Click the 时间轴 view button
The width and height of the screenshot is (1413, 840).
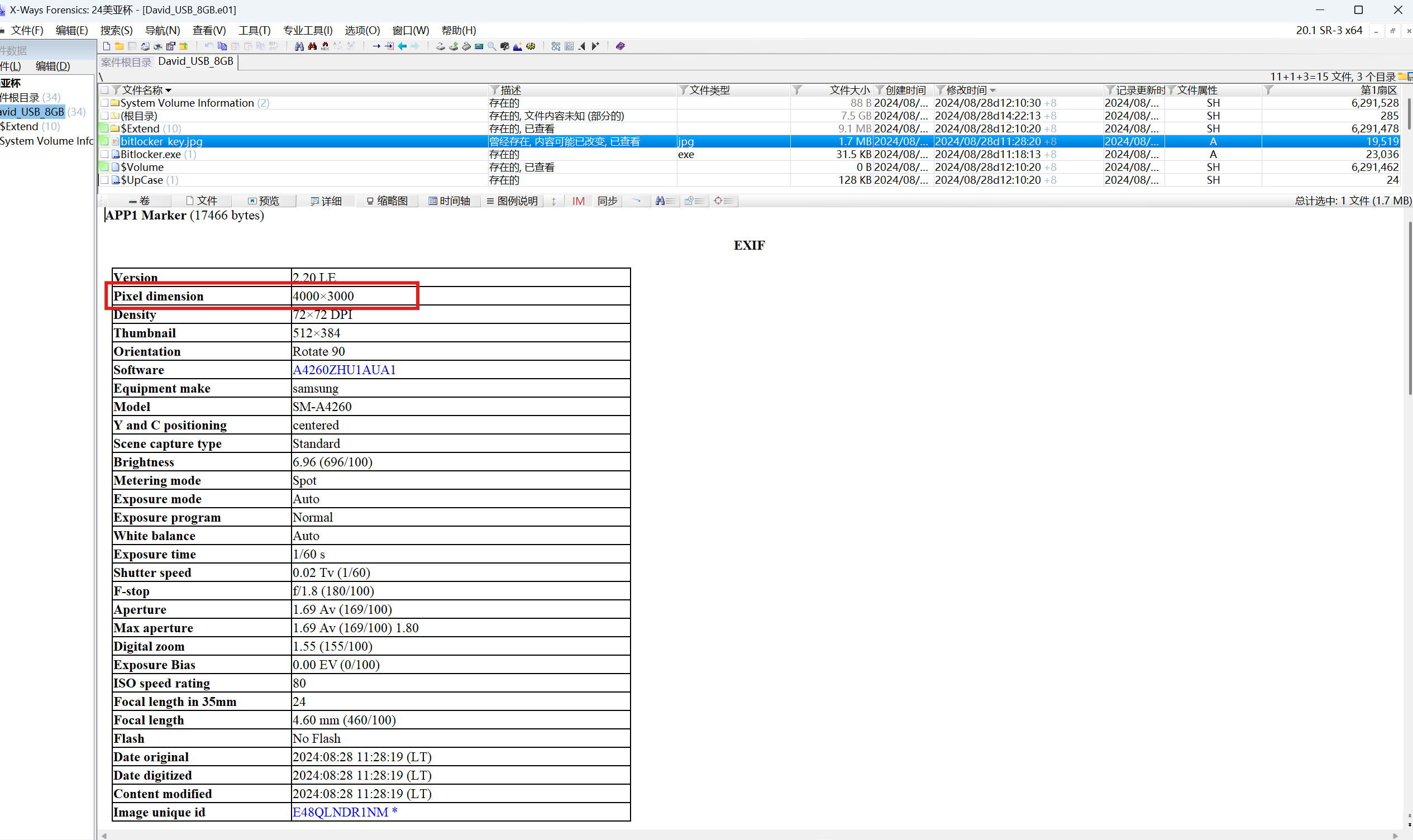[x=449, y=201]
